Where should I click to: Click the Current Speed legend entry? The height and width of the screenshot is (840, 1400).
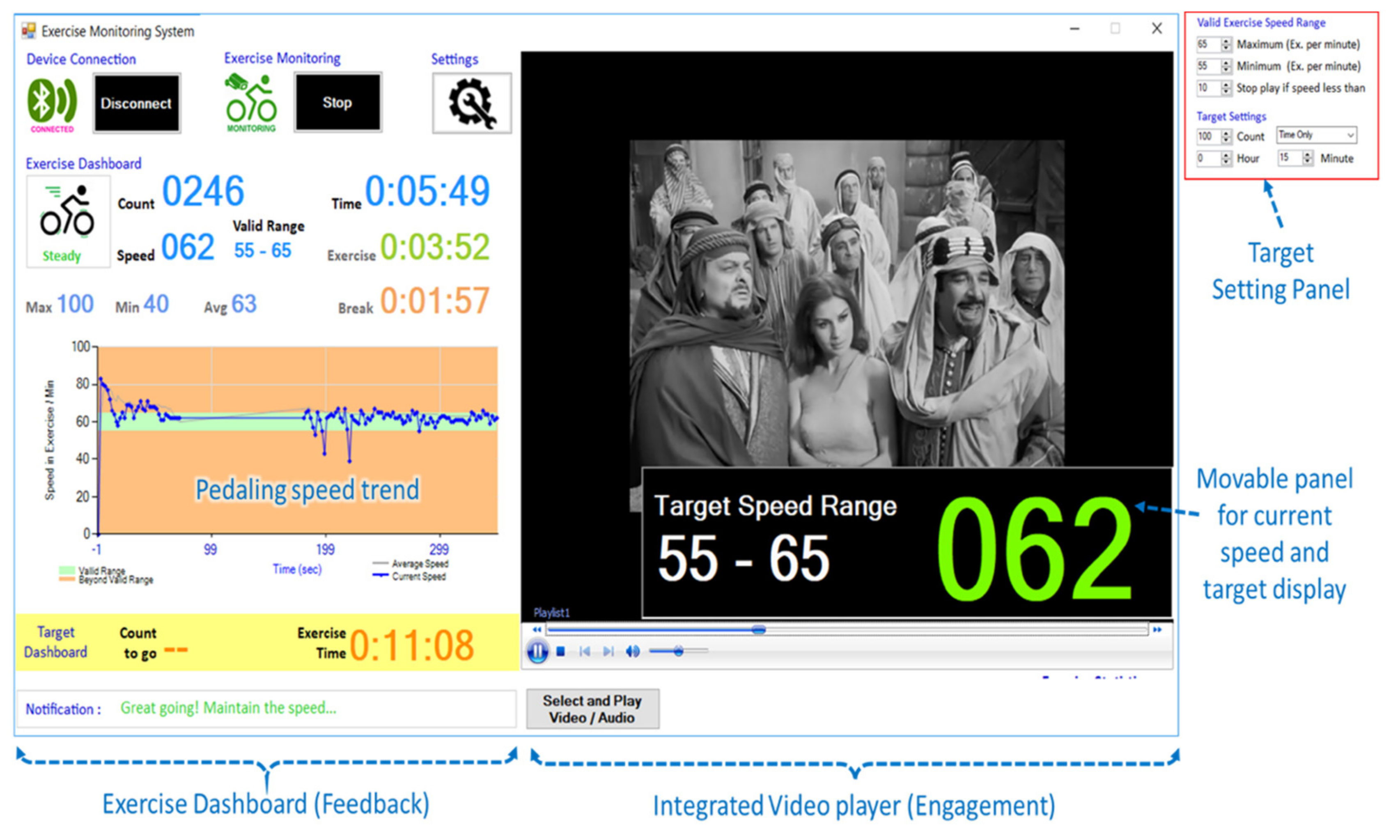pos(410,576)
